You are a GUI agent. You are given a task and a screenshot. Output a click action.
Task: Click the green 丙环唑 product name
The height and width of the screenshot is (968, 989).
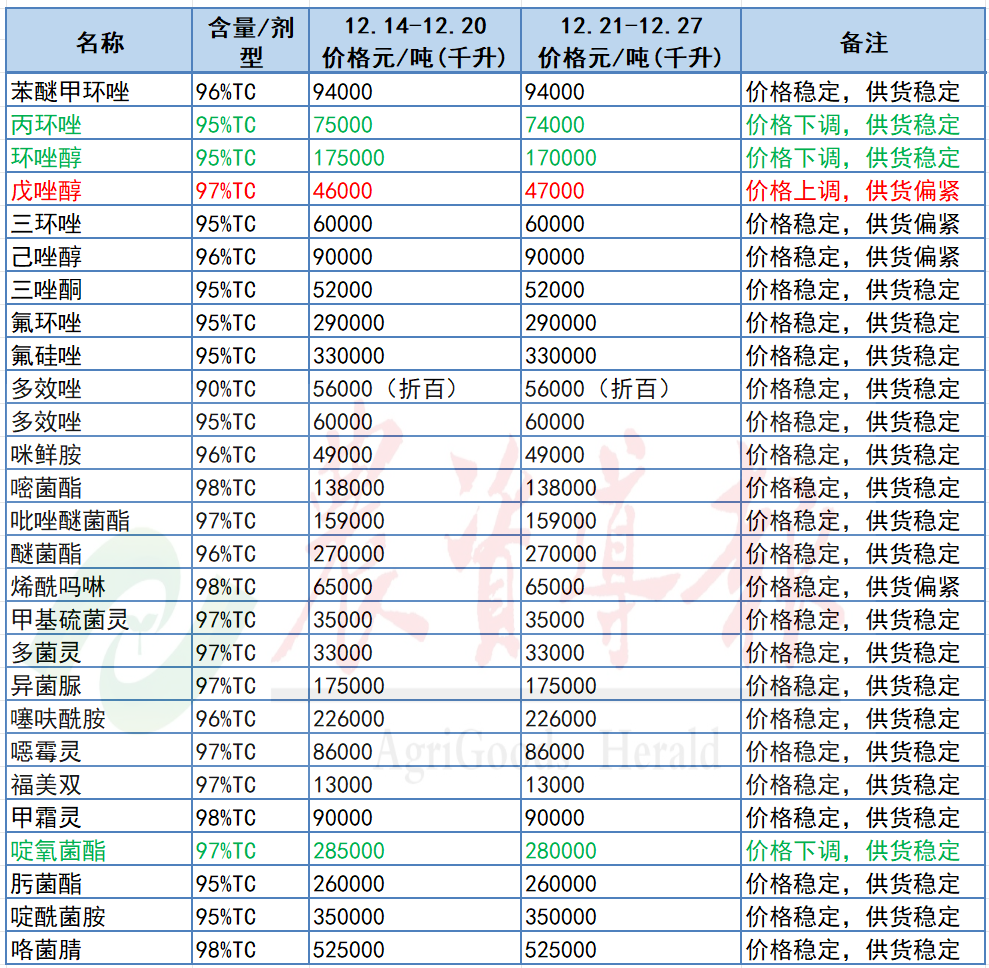pos(46,125)
